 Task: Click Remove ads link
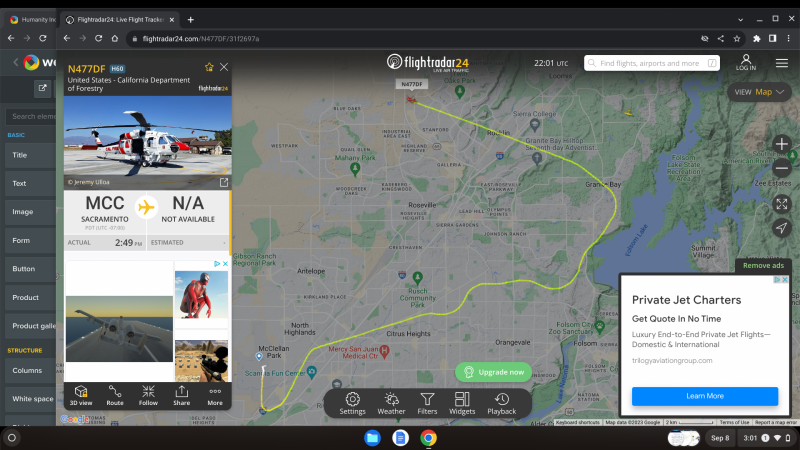click(763, 265)
